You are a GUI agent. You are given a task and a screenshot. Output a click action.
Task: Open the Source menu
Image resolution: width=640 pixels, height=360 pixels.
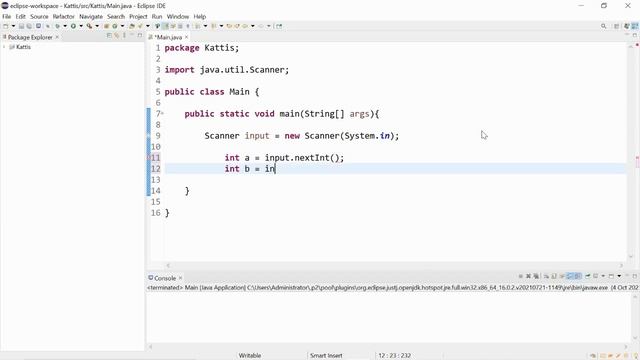click(39, 16)
